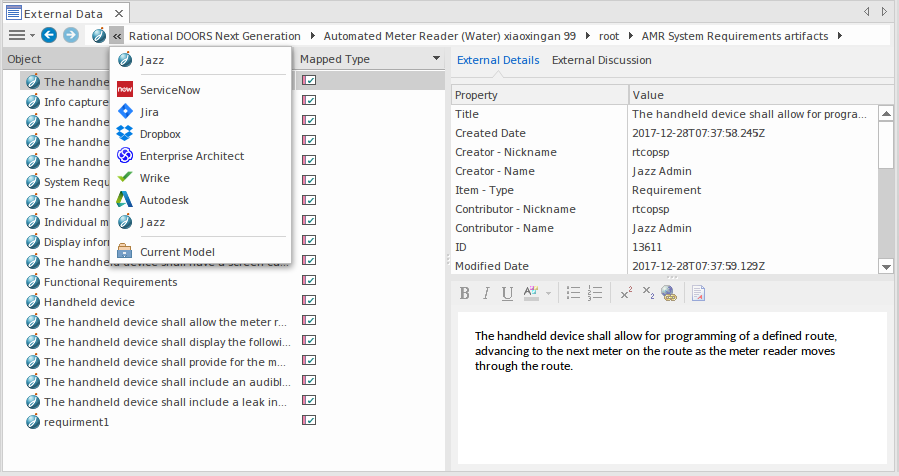This screenshot has height=476, width=899.
Task: Click the document icon in notes toolbar
Action: click(x=698, y=293)
